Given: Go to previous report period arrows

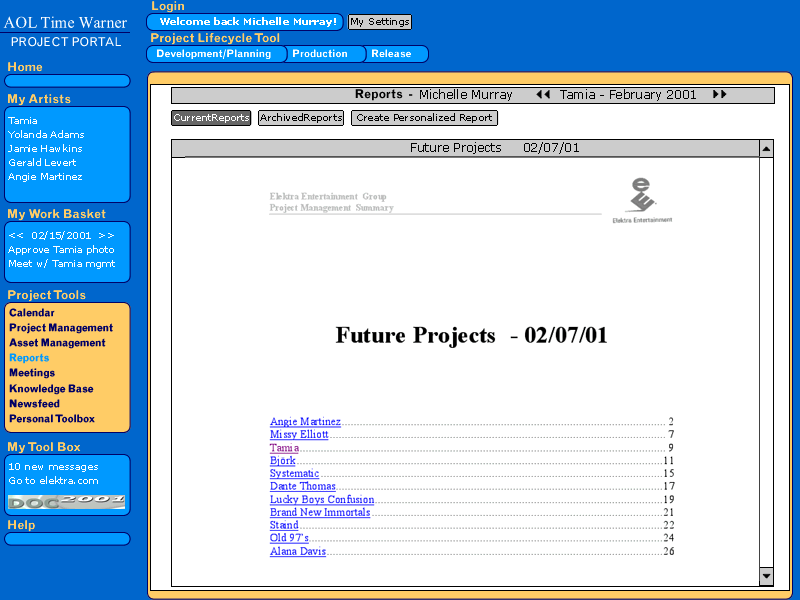Looking at the screenshot, I should [x=543, y=95].
